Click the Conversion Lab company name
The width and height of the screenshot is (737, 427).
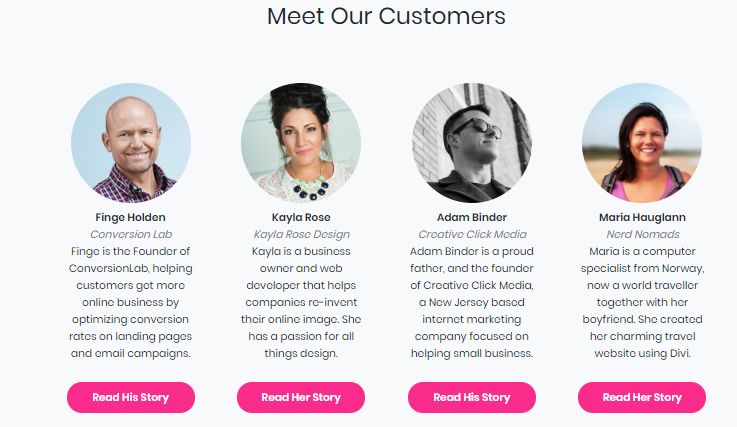tap(131, 234)
